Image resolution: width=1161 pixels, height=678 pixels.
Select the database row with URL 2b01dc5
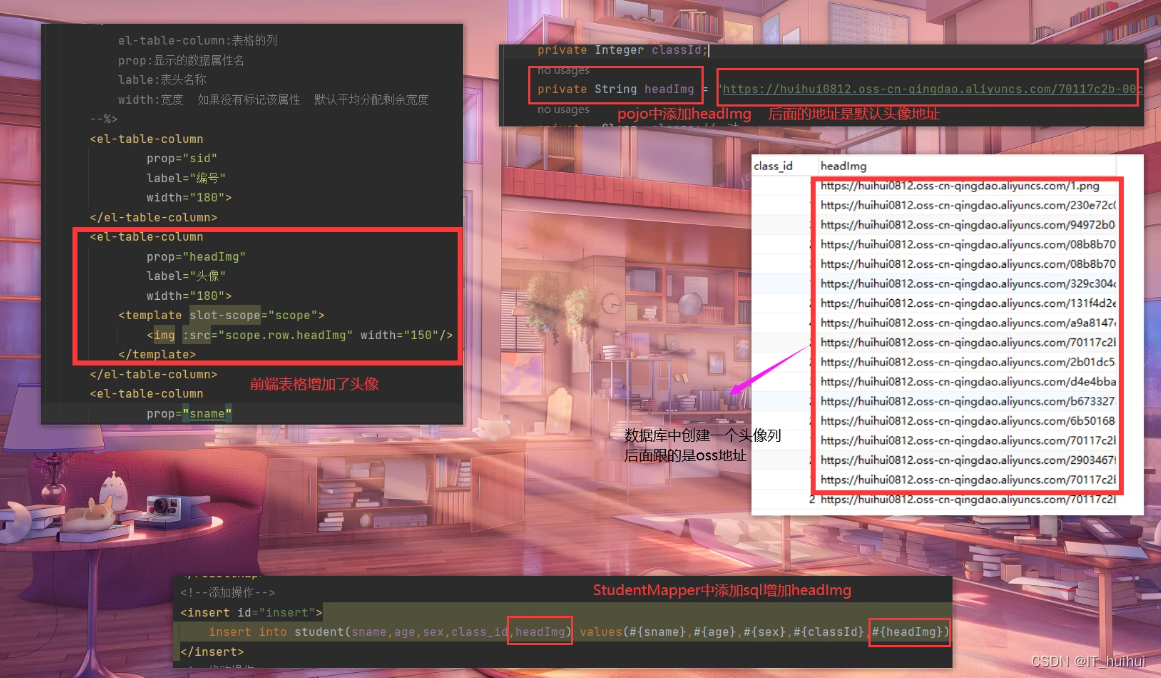tap(968, 362)
